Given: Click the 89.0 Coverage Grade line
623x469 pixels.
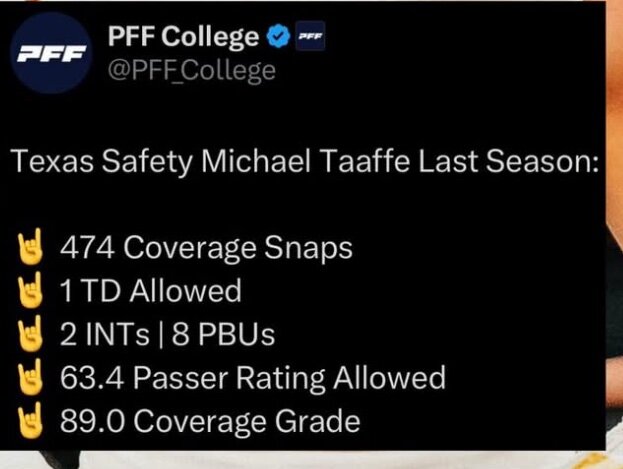Looking at the screenshot, I should [210, 421].
